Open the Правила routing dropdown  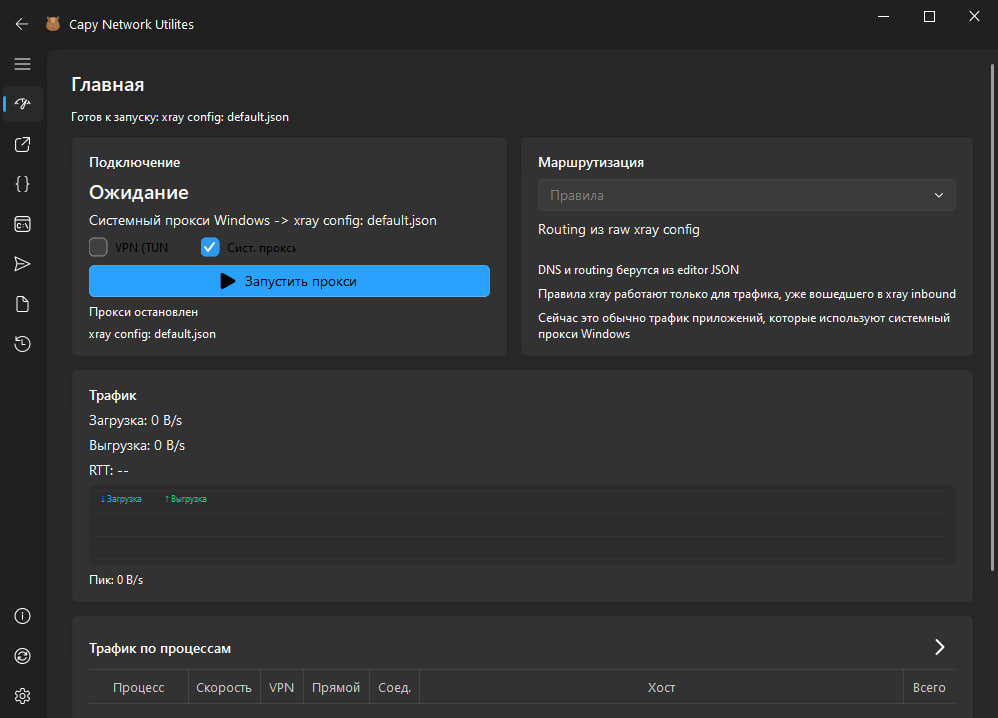(747, 195)
